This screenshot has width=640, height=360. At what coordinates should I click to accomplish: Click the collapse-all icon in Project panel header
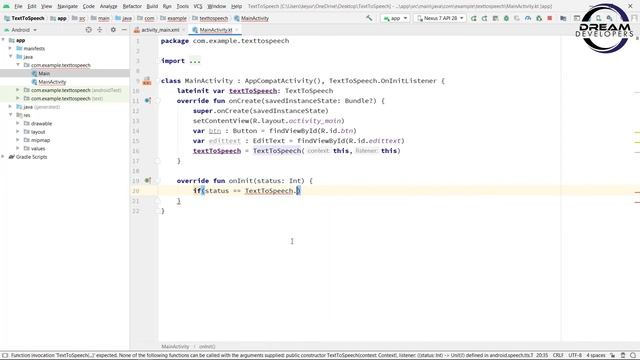(x=100, y=30)
